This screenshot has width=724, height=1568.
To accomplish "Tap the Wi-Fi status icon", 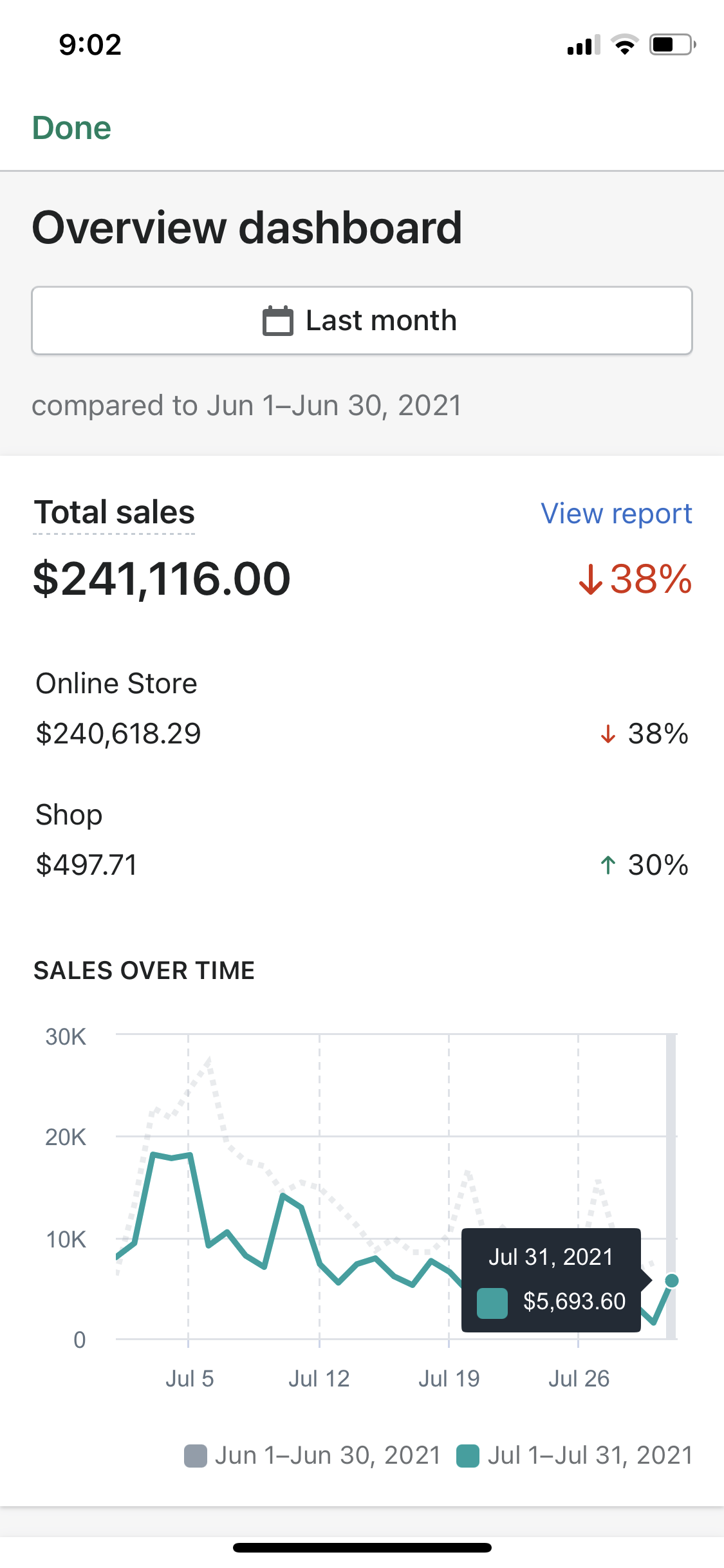I will point(624,44).
